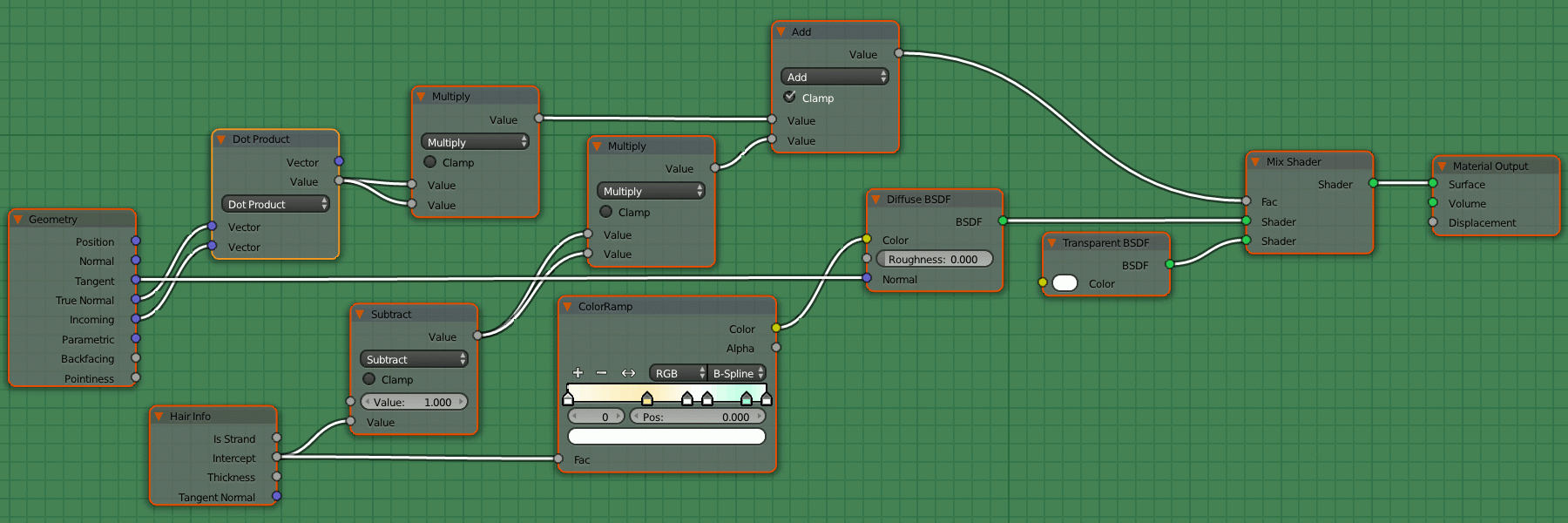Open the Dot Product operation dropdown
The height and width of the screenshot is (523, 1568).
point(275,204)
